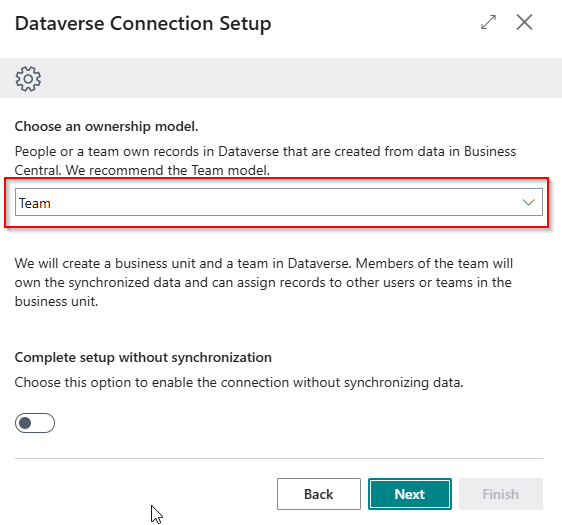The width and height of the screenshot is (562, 525).
Task: Click Next to continue setup
Action: coord(410,494)
